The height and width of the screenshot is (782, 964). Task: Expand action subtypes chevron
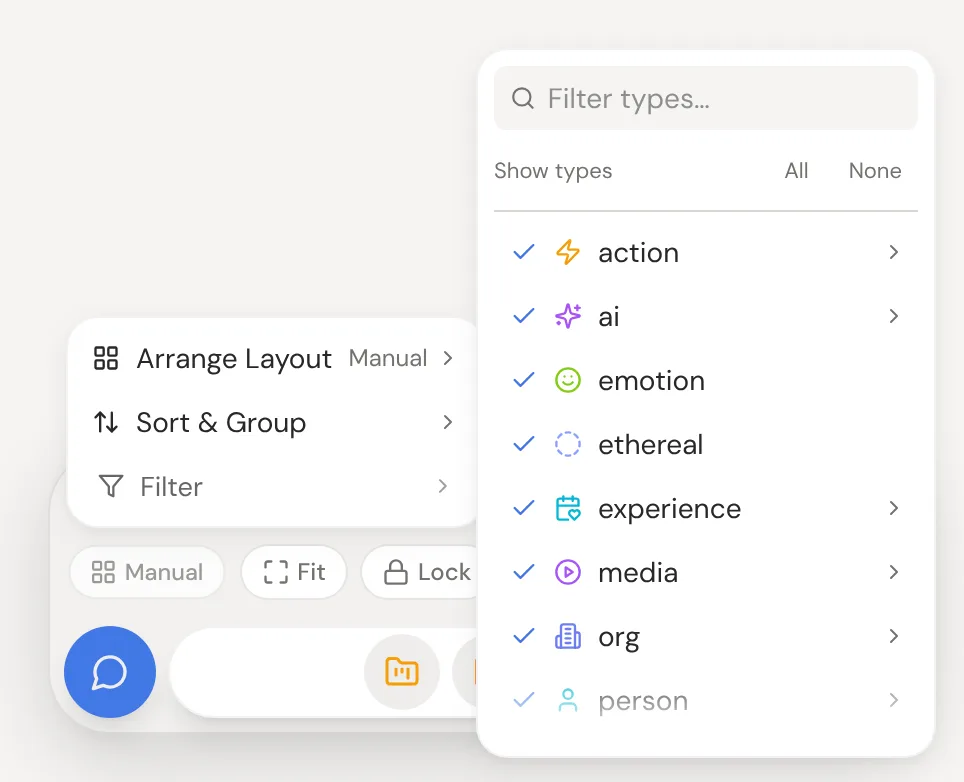(894, 252)
